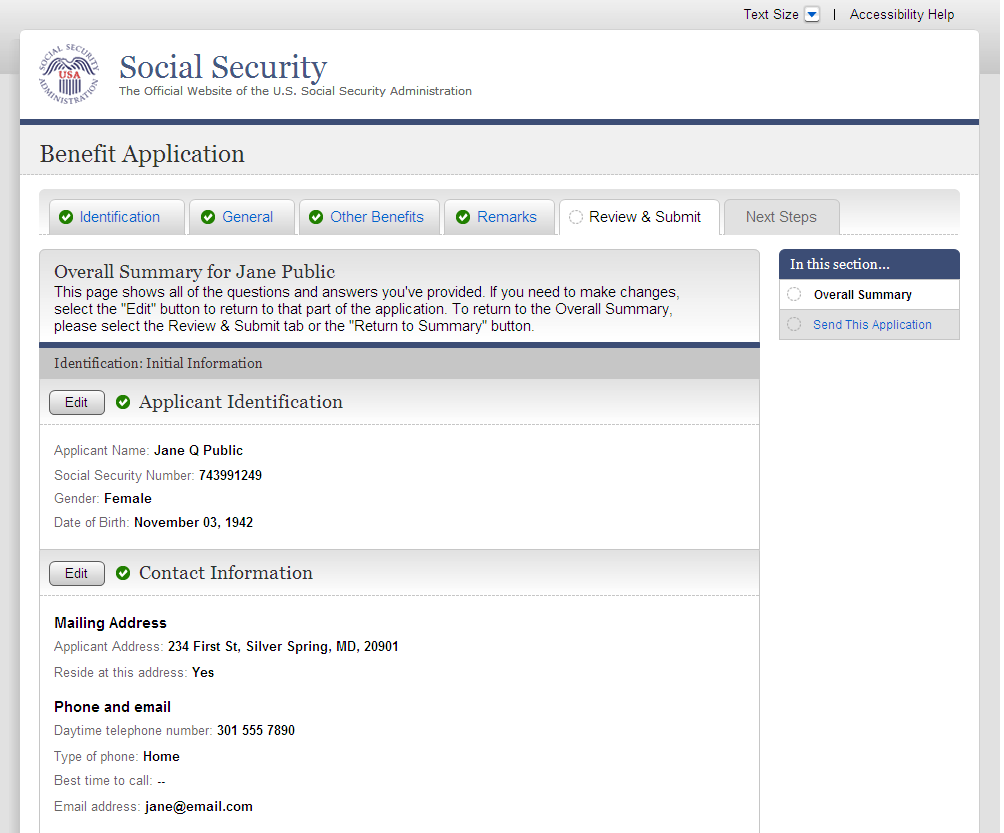
Task: Select the Send This Application radio indicator
Action: tap(794, 324)
